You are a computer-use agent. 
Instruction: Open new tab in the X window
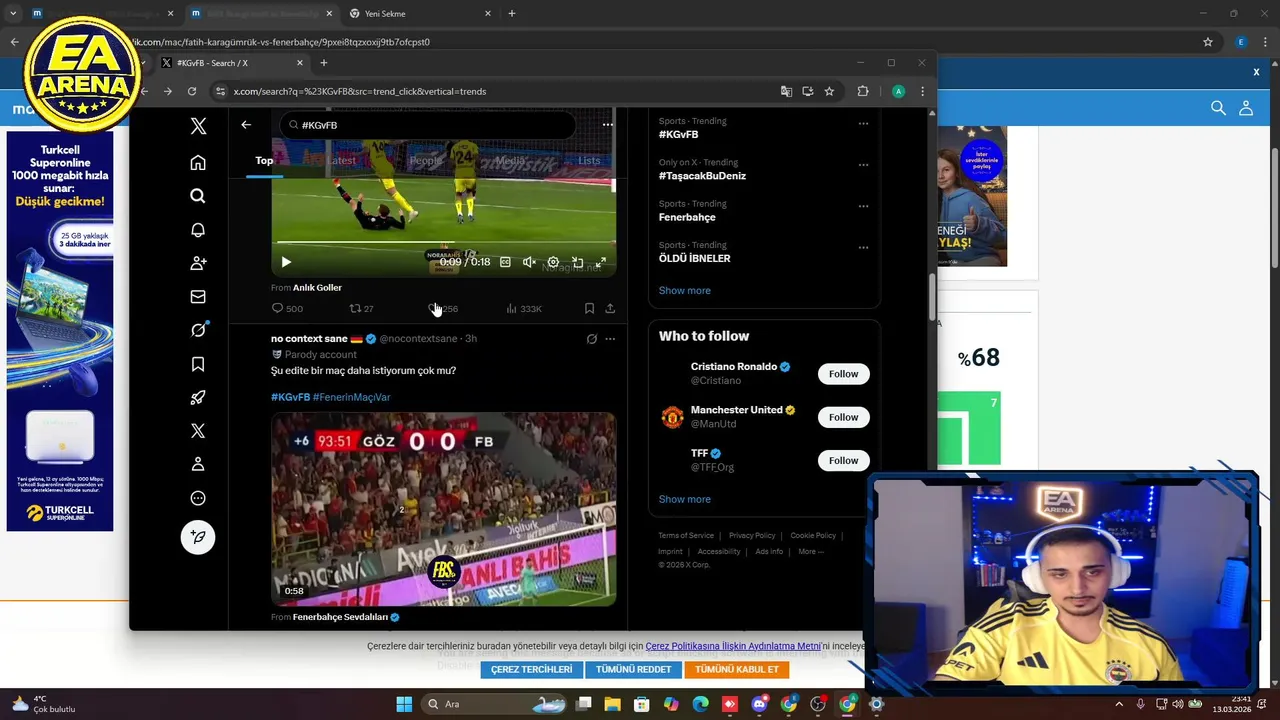tap(323, 63)
